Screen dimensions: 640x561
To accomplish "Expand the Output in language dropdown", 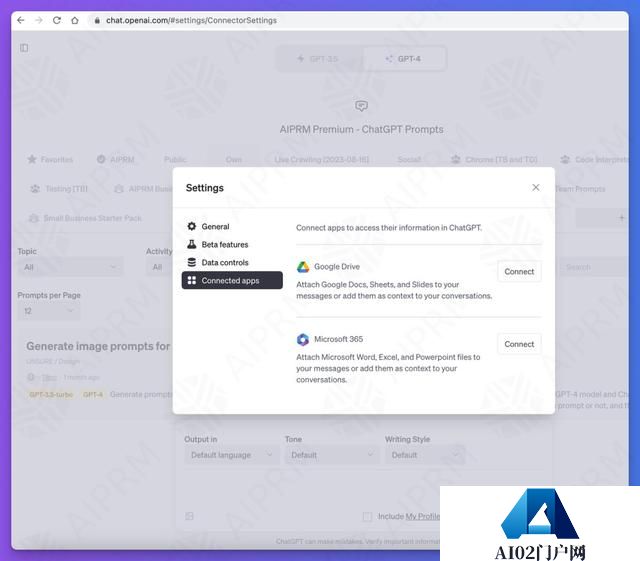I will [x=231, y=455].
